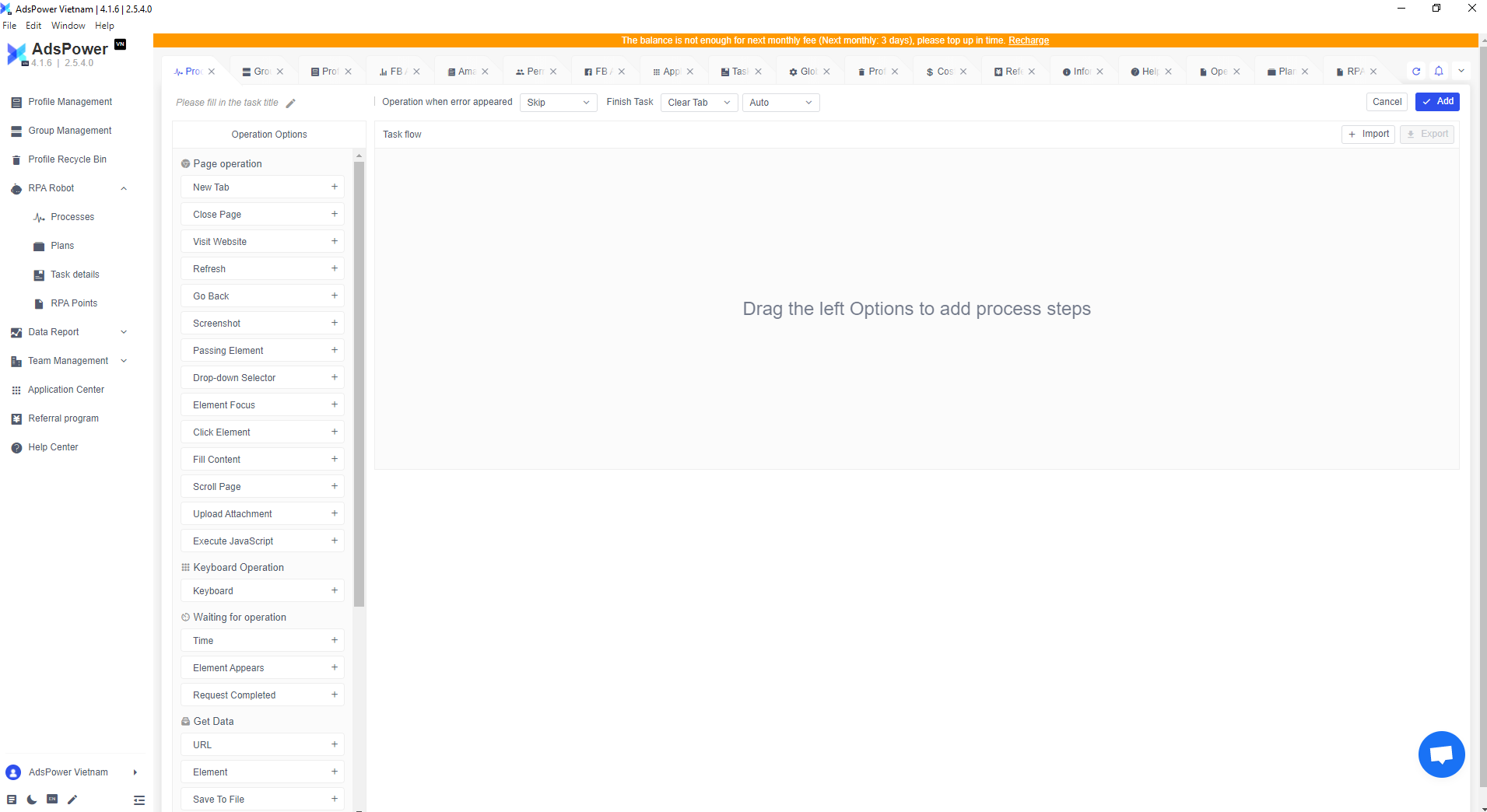1487x812 pixels.
Task: Switch to the Group Management tab
Action: [x=260, y=71]
